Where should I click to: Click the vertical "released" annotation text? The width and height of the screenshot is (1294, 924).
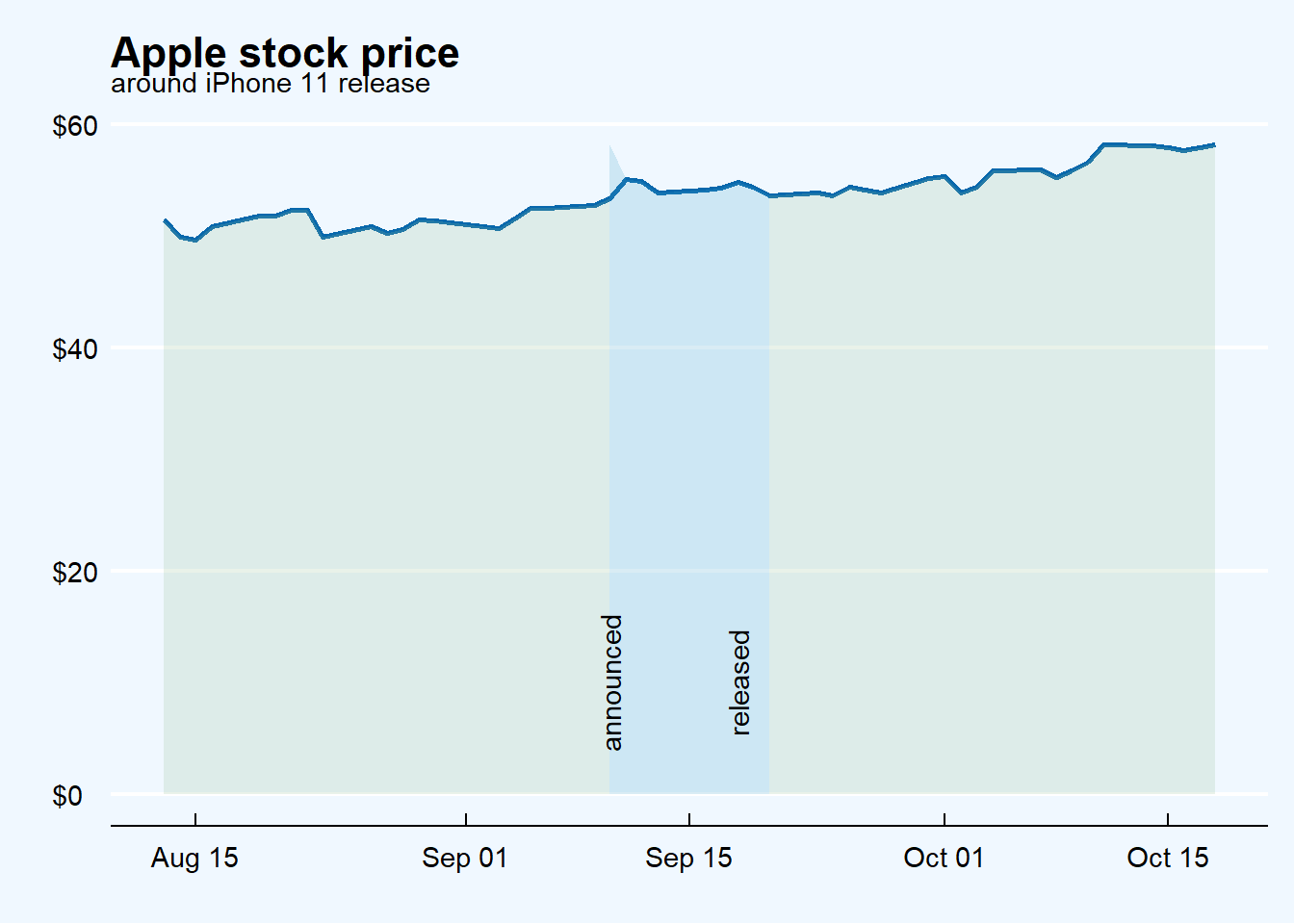tap(740, 682)
